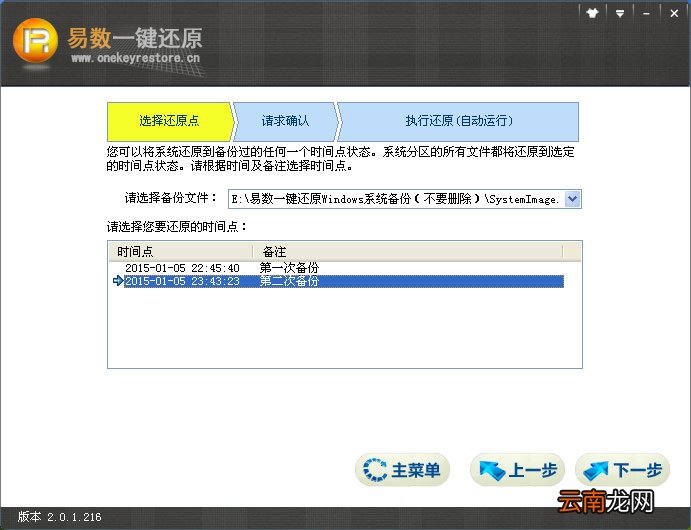This screenshot has width=691, height=530.
Task: Click the arrow marker beside selected row
Action: coord(118,281)
